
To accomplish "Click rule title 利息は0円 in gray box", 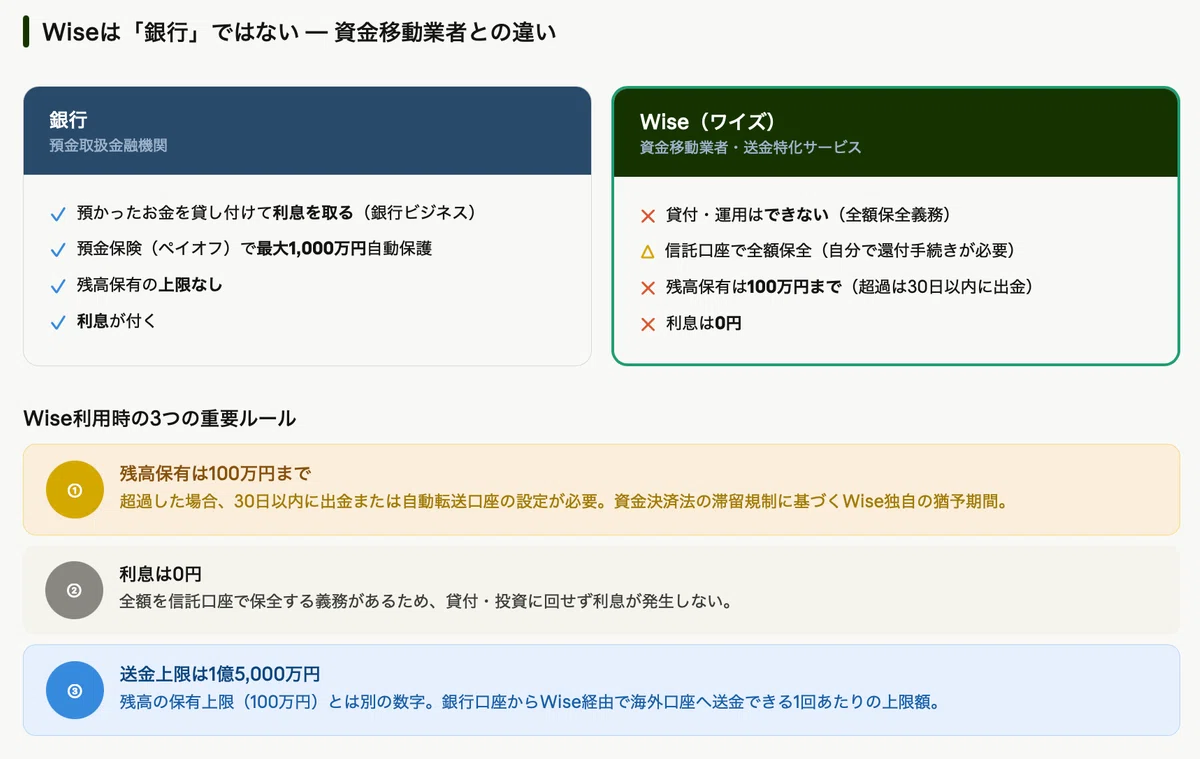I will click(x=160, y=574).
